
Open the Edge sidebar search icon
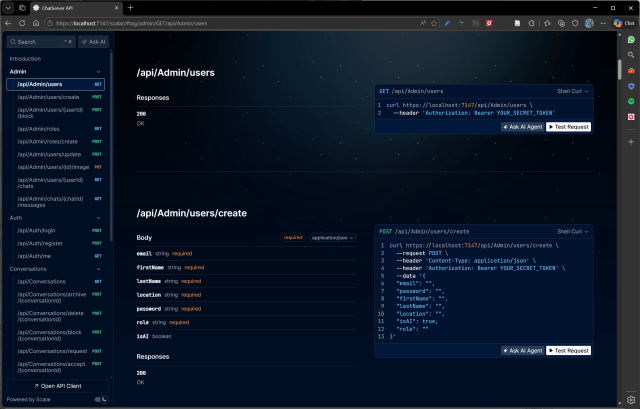(631, 55)
